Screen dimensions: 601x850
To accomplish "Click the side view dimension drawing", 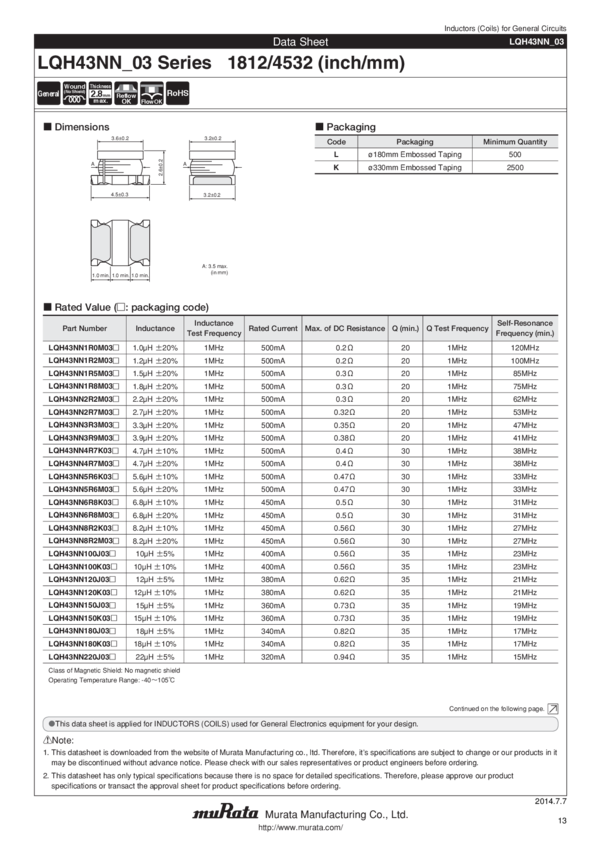I will (212, 168).
